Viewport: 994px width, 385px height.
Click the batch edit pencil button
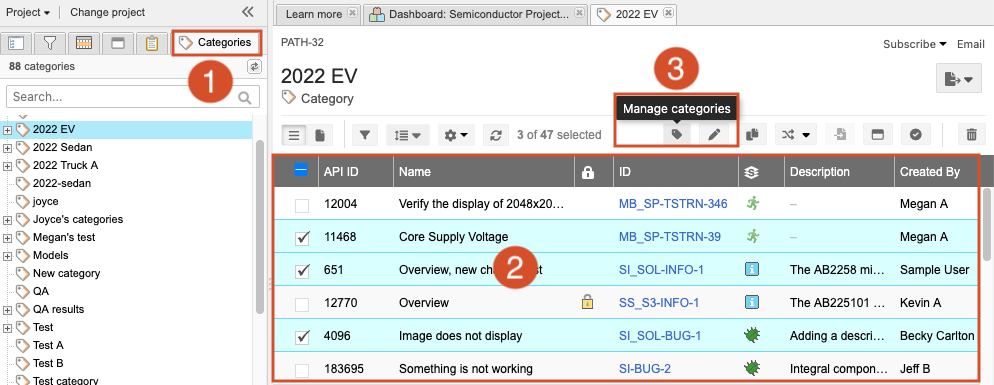pos(714,134)
